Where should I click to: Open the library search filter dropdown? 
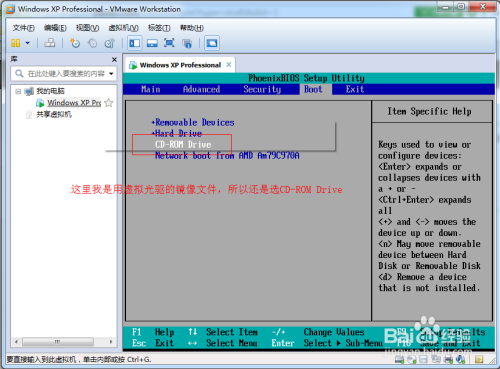coord(111,74)
